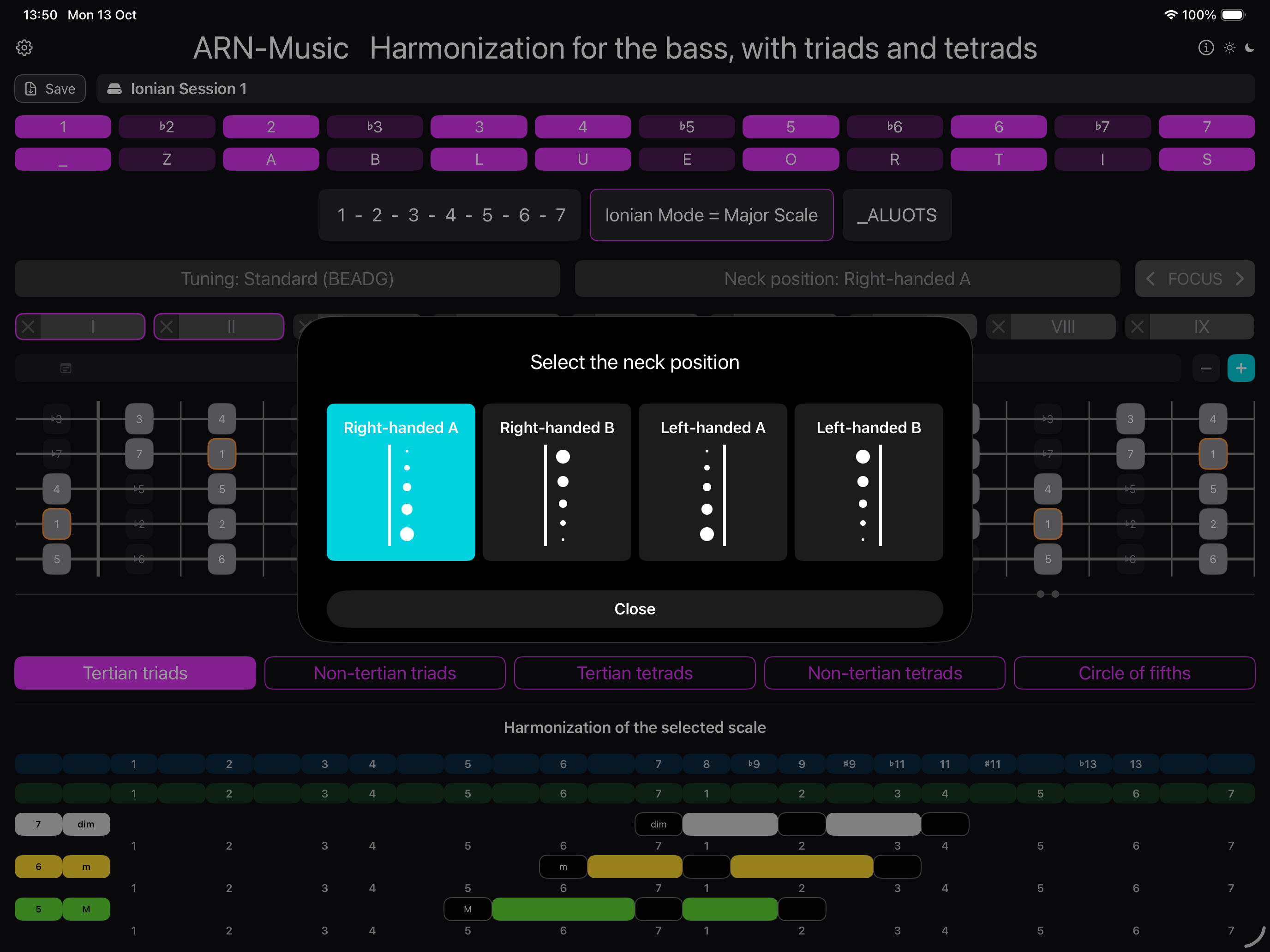This screenshot has height=952, width=1270.
Task: Switch to dark mode moon icon
Action: tap(1249, 48)
